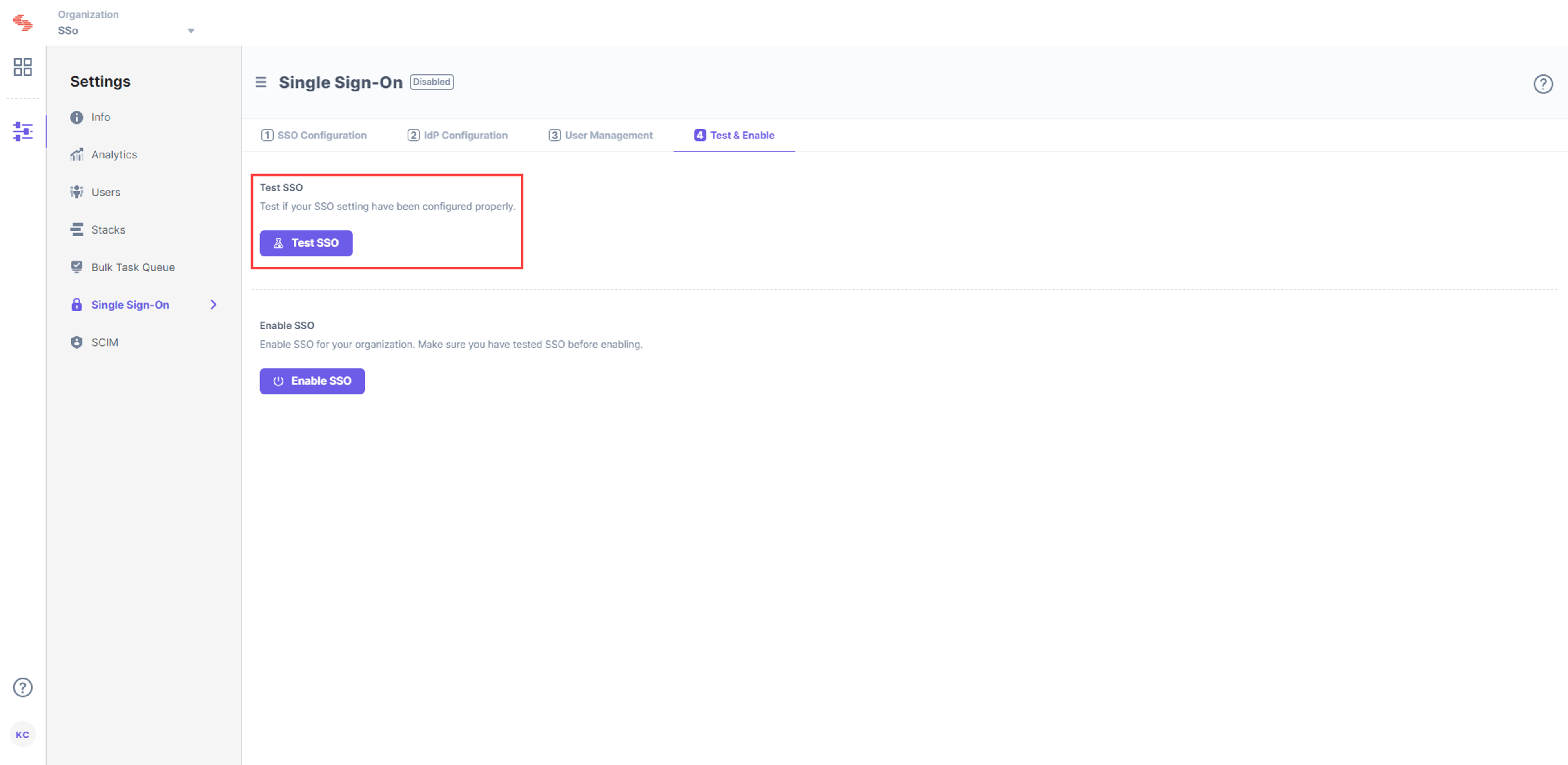Switch to SSO Configuration tab
The width and height of the screenshot is (1568, 765).
[x=314, y=135]
